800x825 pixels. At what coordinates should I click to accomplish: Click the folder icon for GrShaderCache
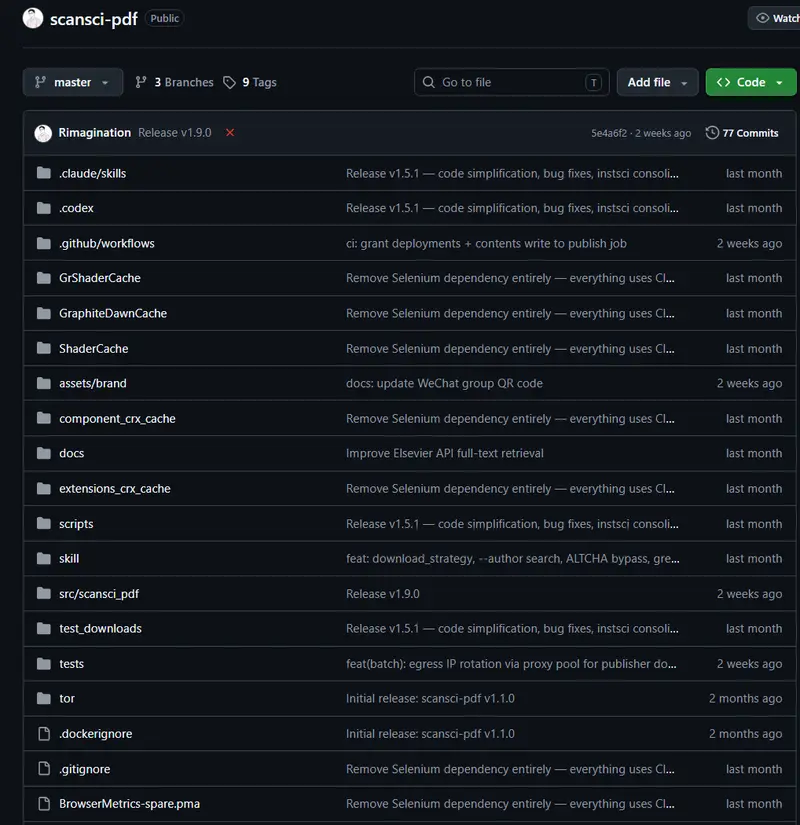click(44, 278)
